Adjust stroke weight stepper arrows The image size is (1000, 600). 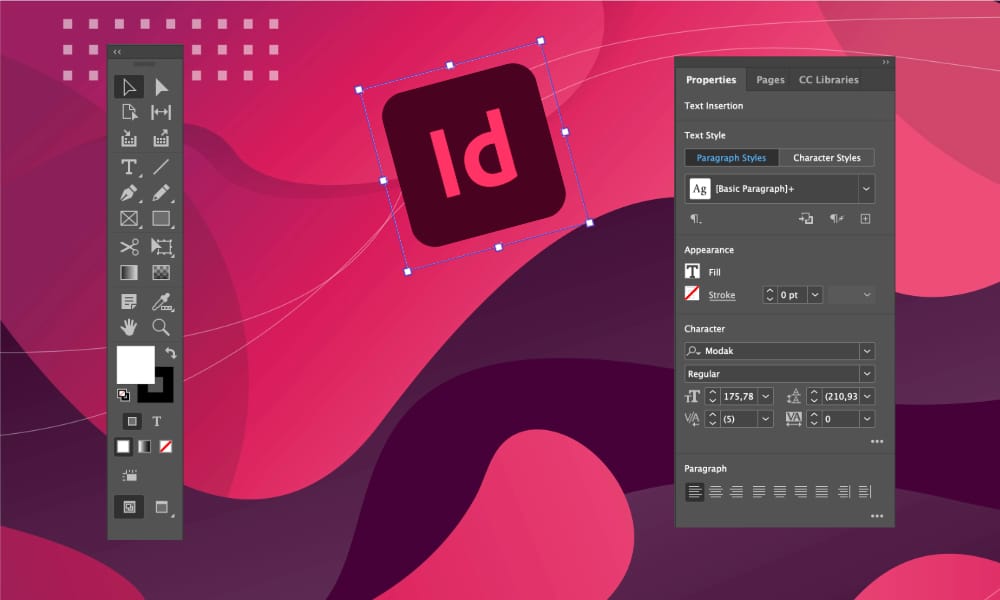coord(770,295)
